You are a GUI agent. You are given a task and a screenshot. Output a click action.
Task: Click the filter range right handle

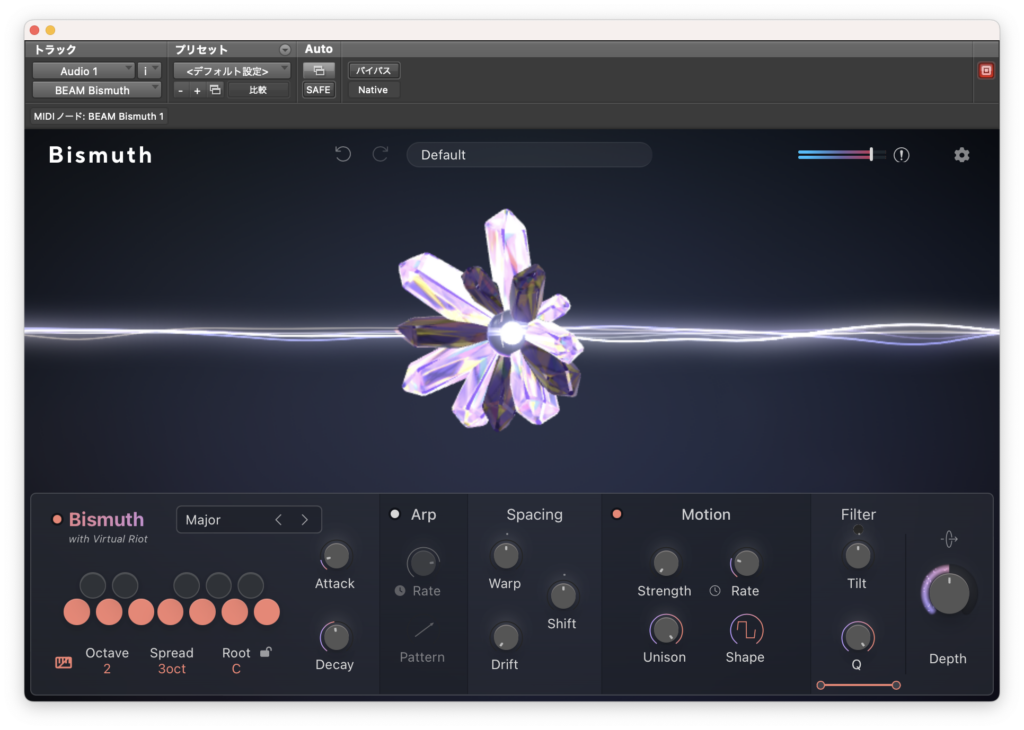[x=896, y=685]
